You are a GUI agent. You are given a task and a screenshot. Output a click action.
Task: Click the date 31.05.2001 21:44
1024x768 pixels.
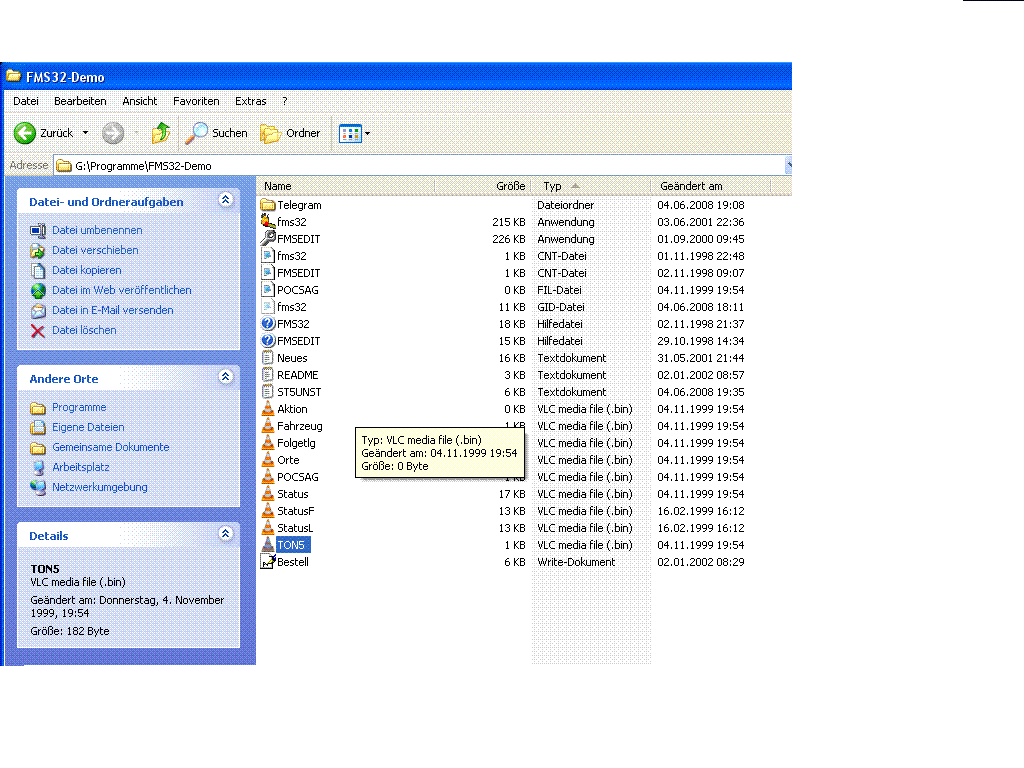point(701,359)
